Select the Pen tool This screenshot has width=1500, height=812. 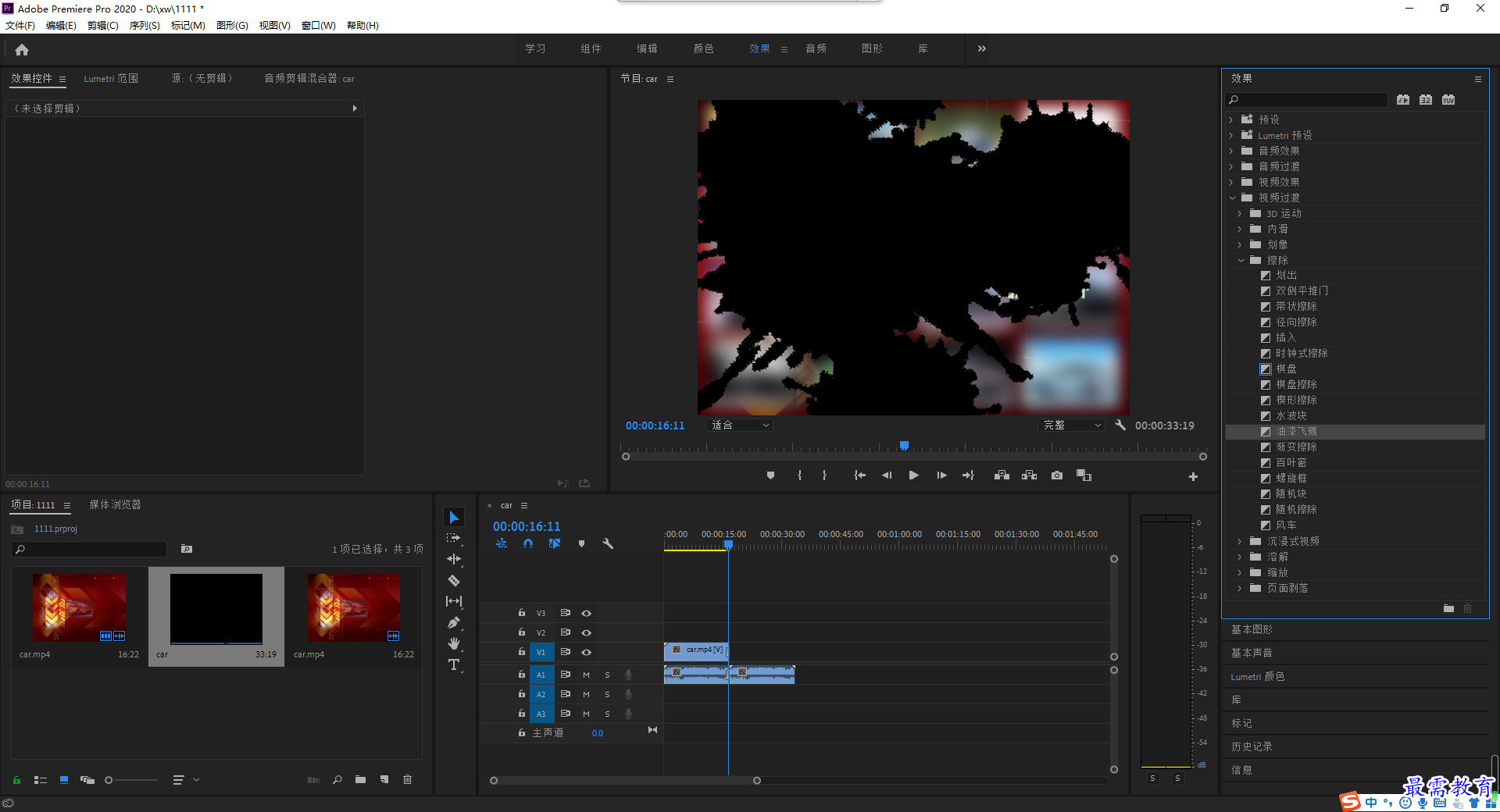[454, 622]
